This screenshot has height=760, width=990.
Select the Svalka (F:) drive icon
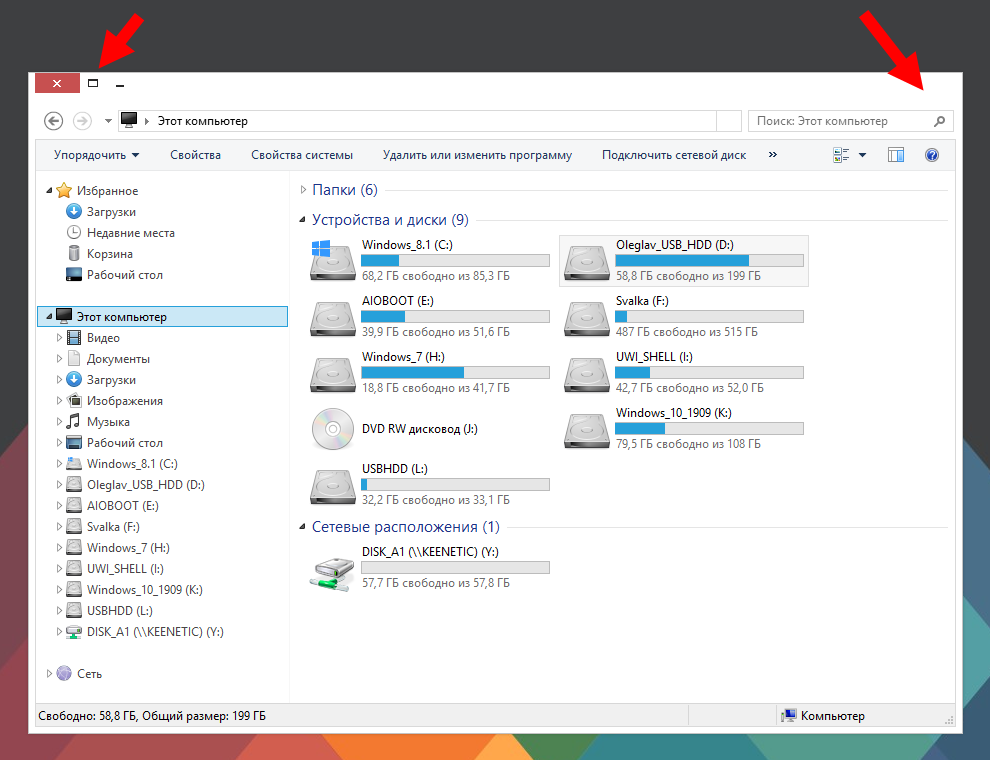pos(586,318)
